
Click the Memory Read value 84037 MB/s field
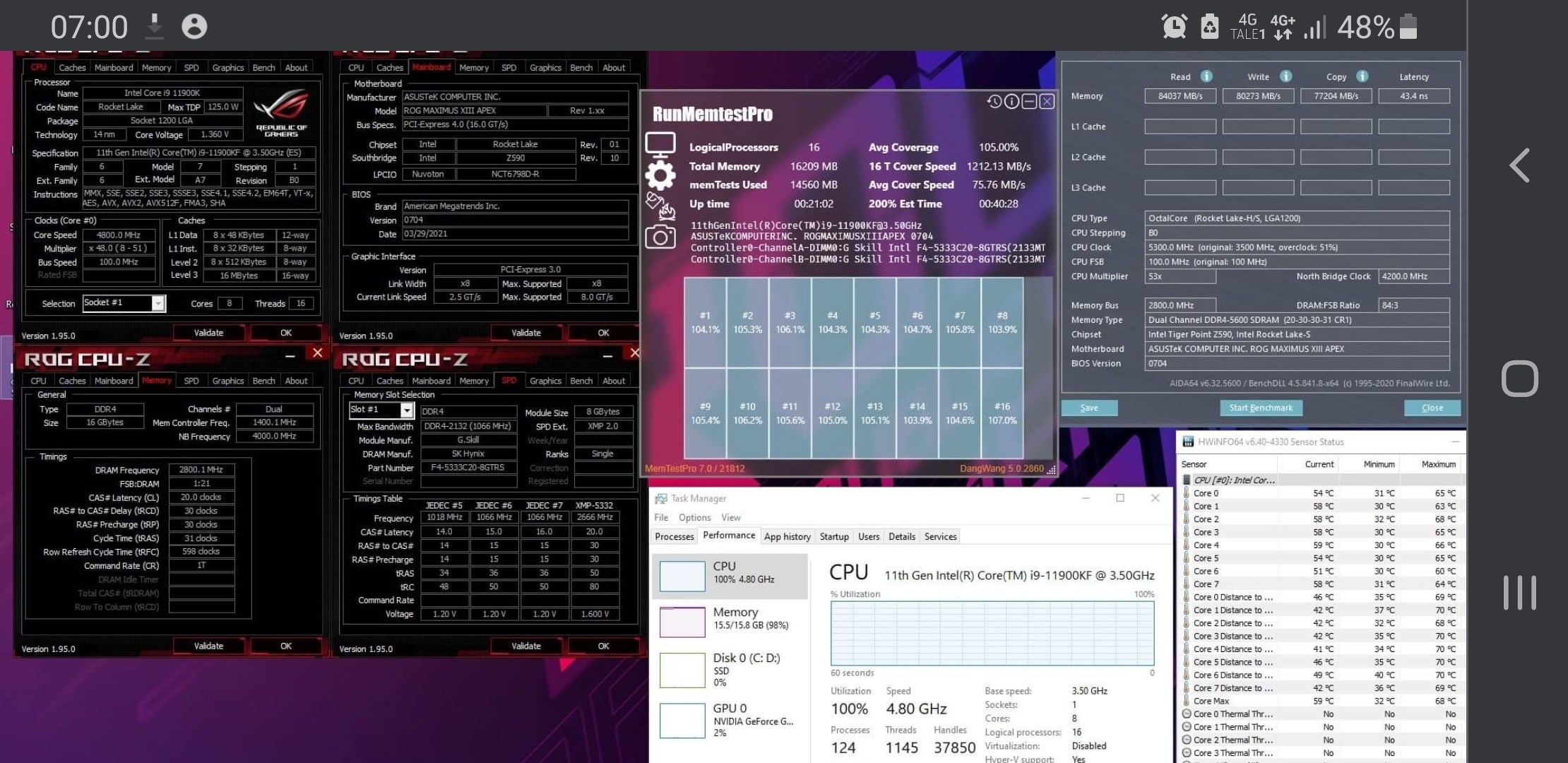(x=1180, y=96)
